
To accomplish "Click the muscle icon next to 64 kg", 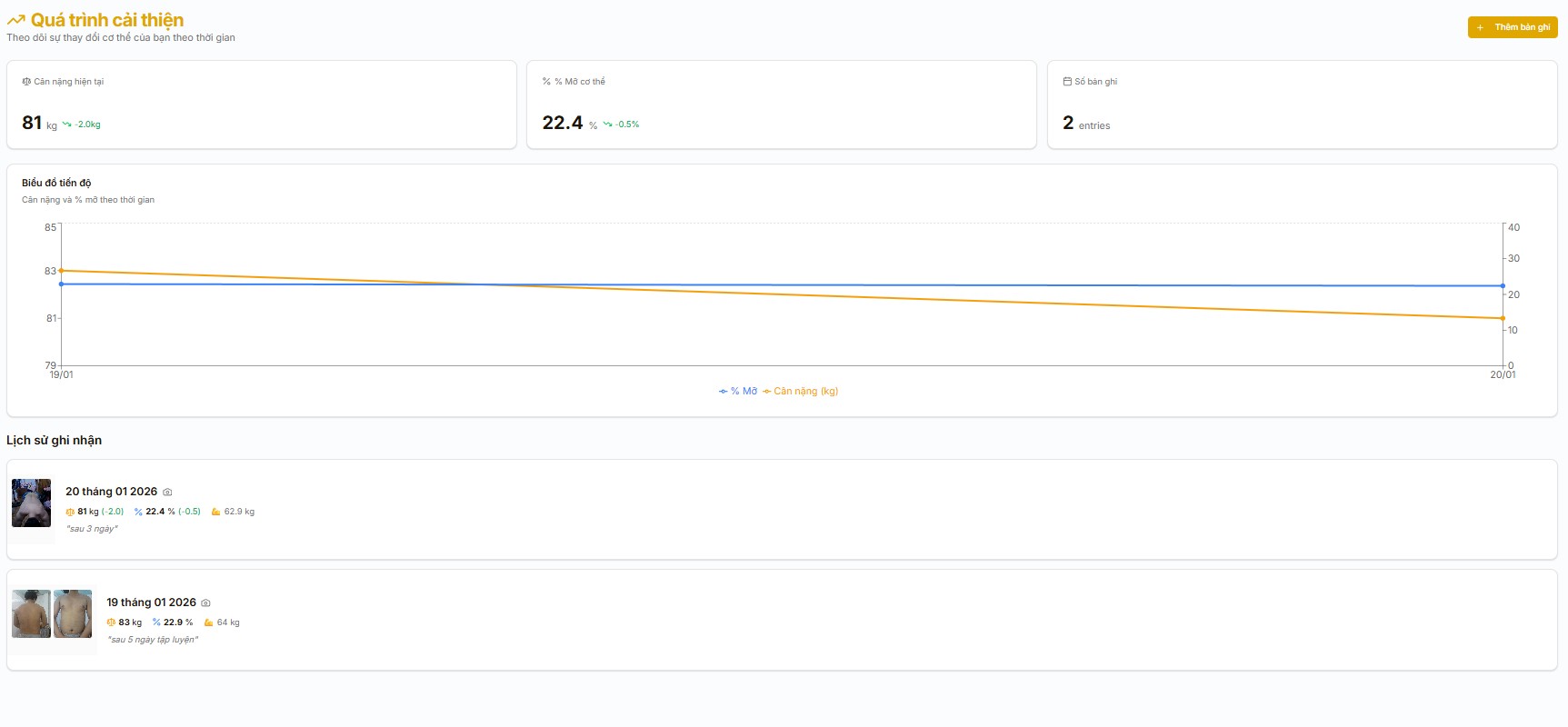I will point(208,622).
